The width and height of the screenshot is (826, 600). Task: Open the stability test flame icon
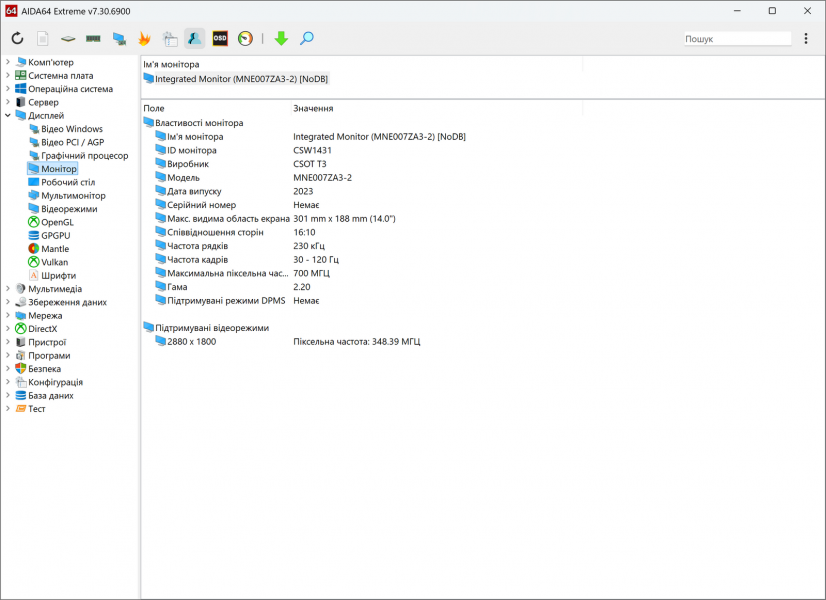point(144,39)
